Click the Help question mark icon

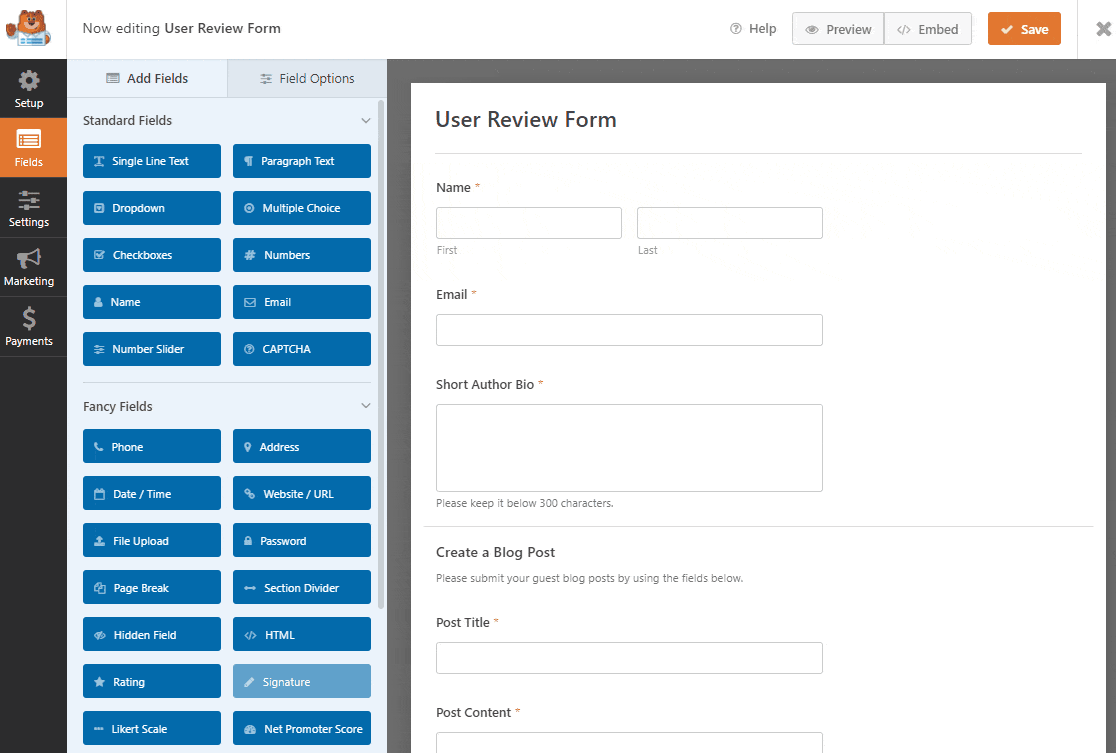tap(736, 29)
